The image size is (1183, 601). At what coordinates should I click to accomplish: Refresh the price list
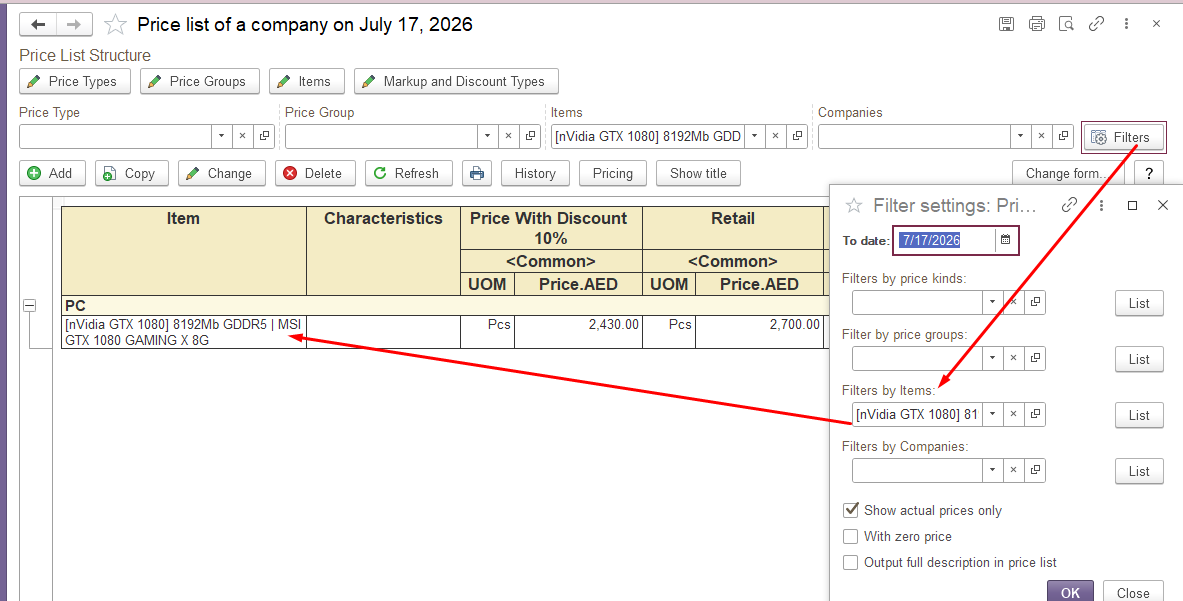tap(408, 173)
